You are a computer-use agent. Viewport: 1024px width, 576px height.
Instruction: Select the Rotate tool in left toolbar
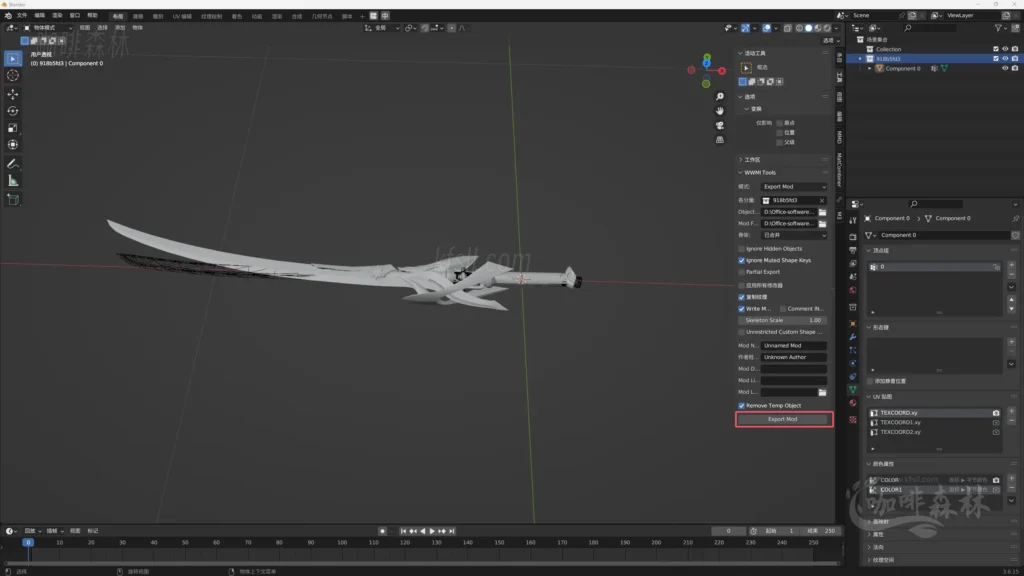tap(13, 111)
